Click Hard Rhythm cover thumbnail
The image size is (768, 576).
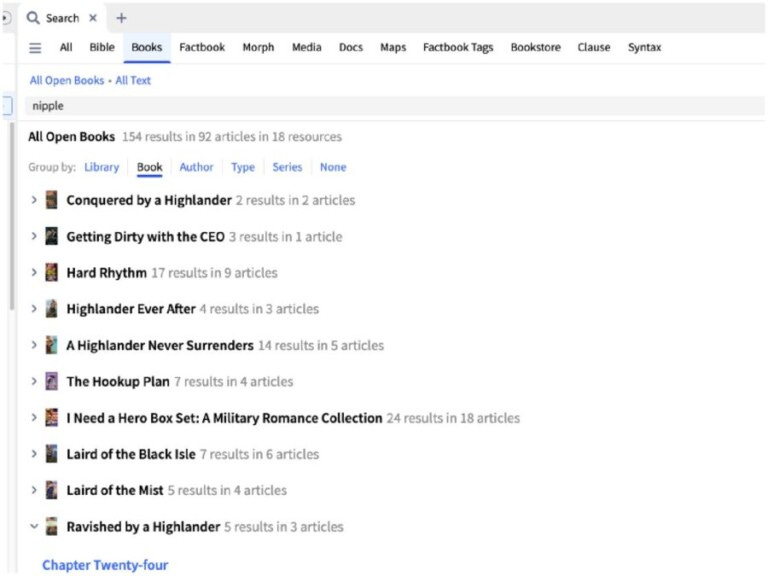coord(51,272)
